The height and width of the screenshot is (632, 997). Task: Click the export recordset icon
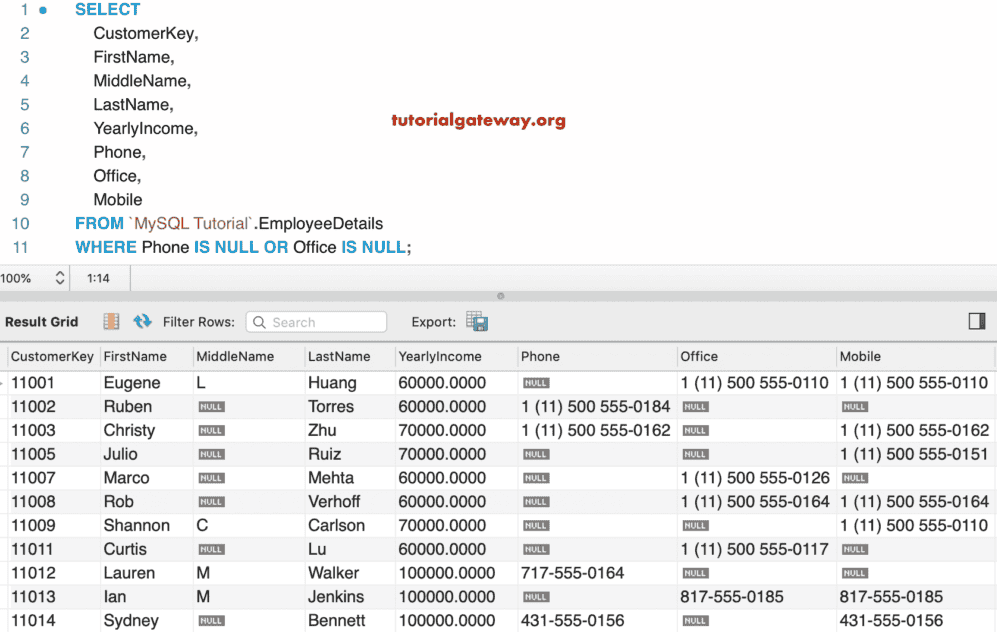[x=477, y=321]
